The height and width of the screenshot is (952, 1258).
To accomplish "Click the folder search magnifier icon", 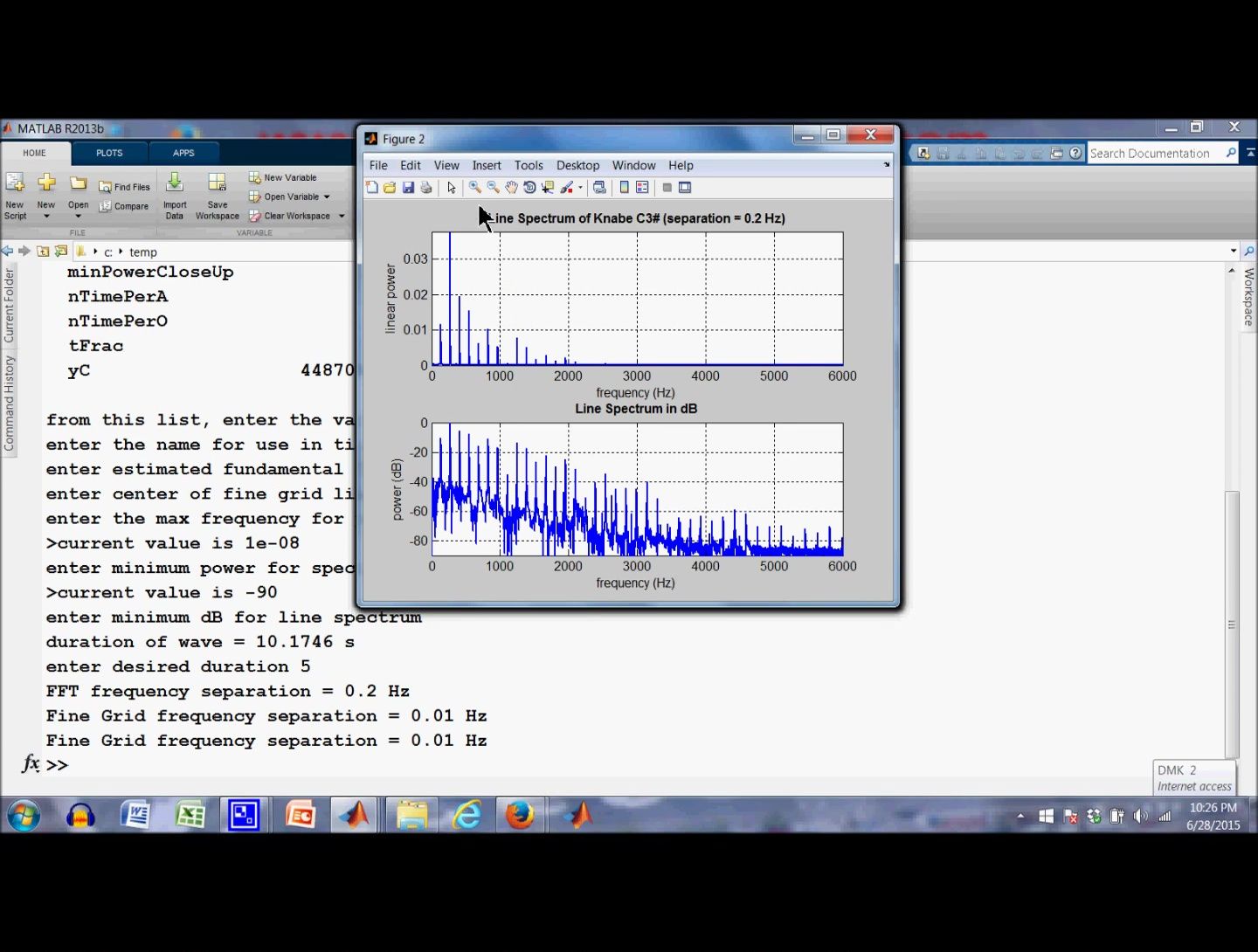I will pyautogui.click(x=1249, y=252).
